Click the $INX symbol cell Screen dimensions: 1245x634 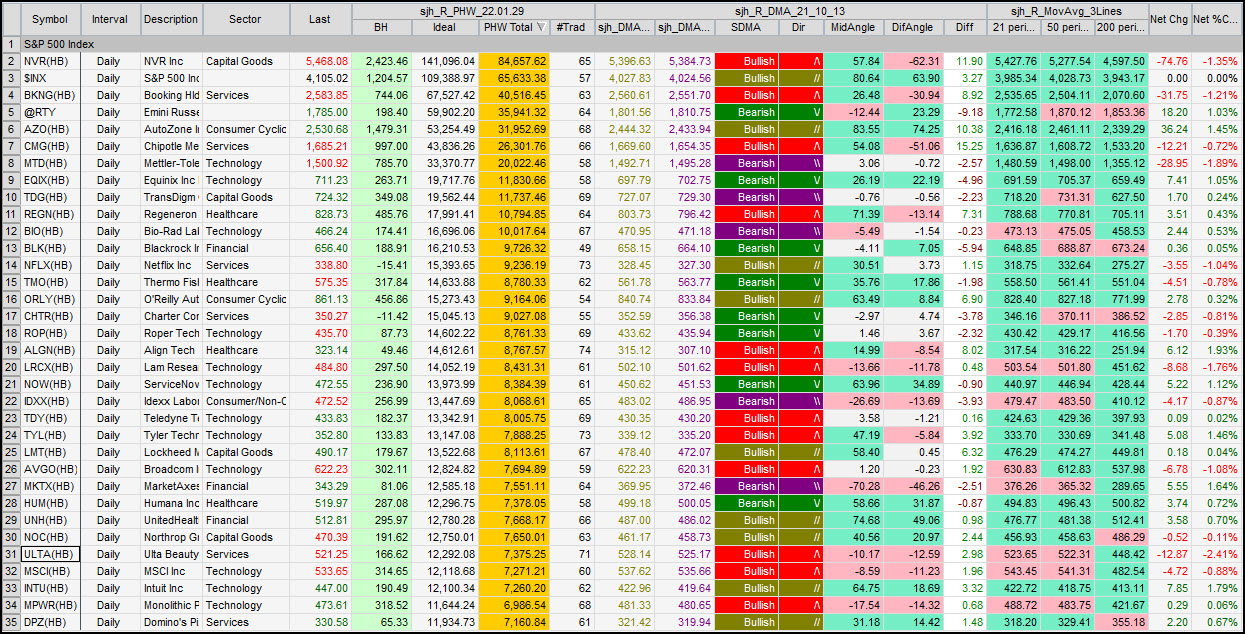click(50, 78)
